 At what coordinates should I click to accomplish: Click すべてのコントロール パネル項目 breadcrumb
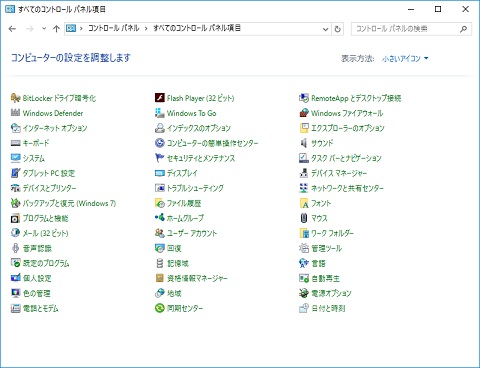coord(197,28)
